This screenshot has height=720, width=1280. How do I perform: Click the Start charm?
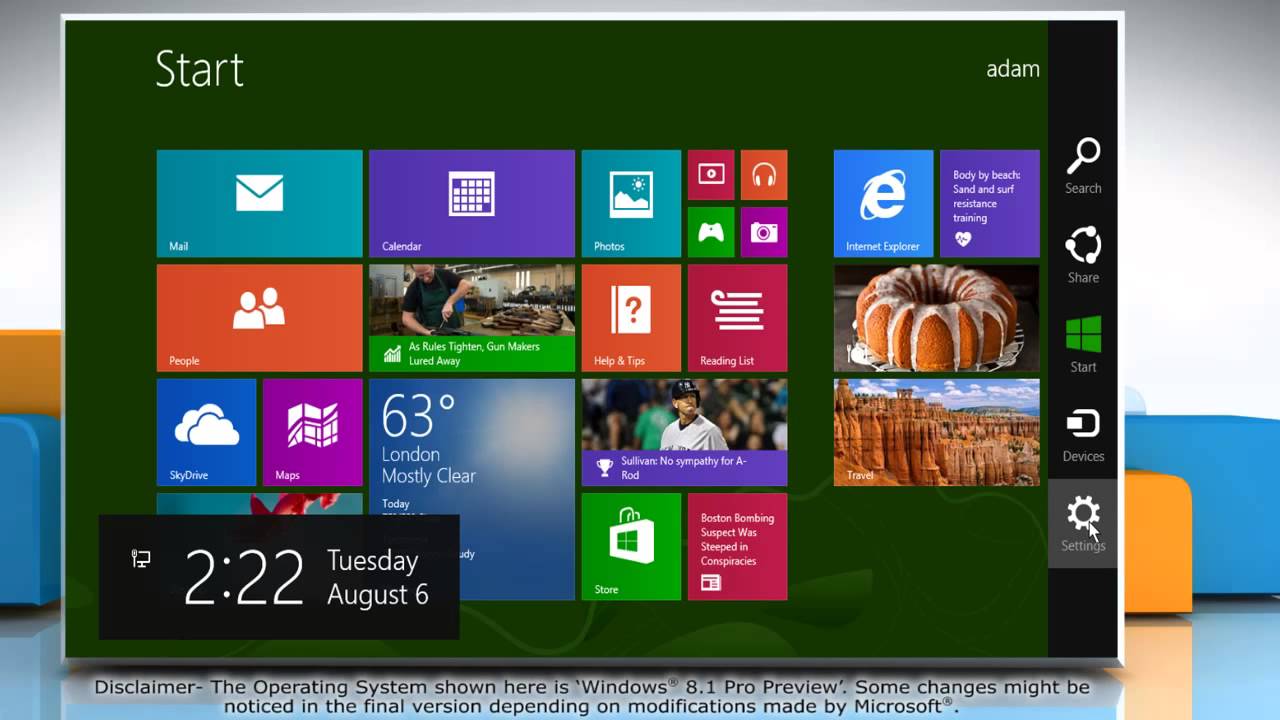pos(1083,344)
